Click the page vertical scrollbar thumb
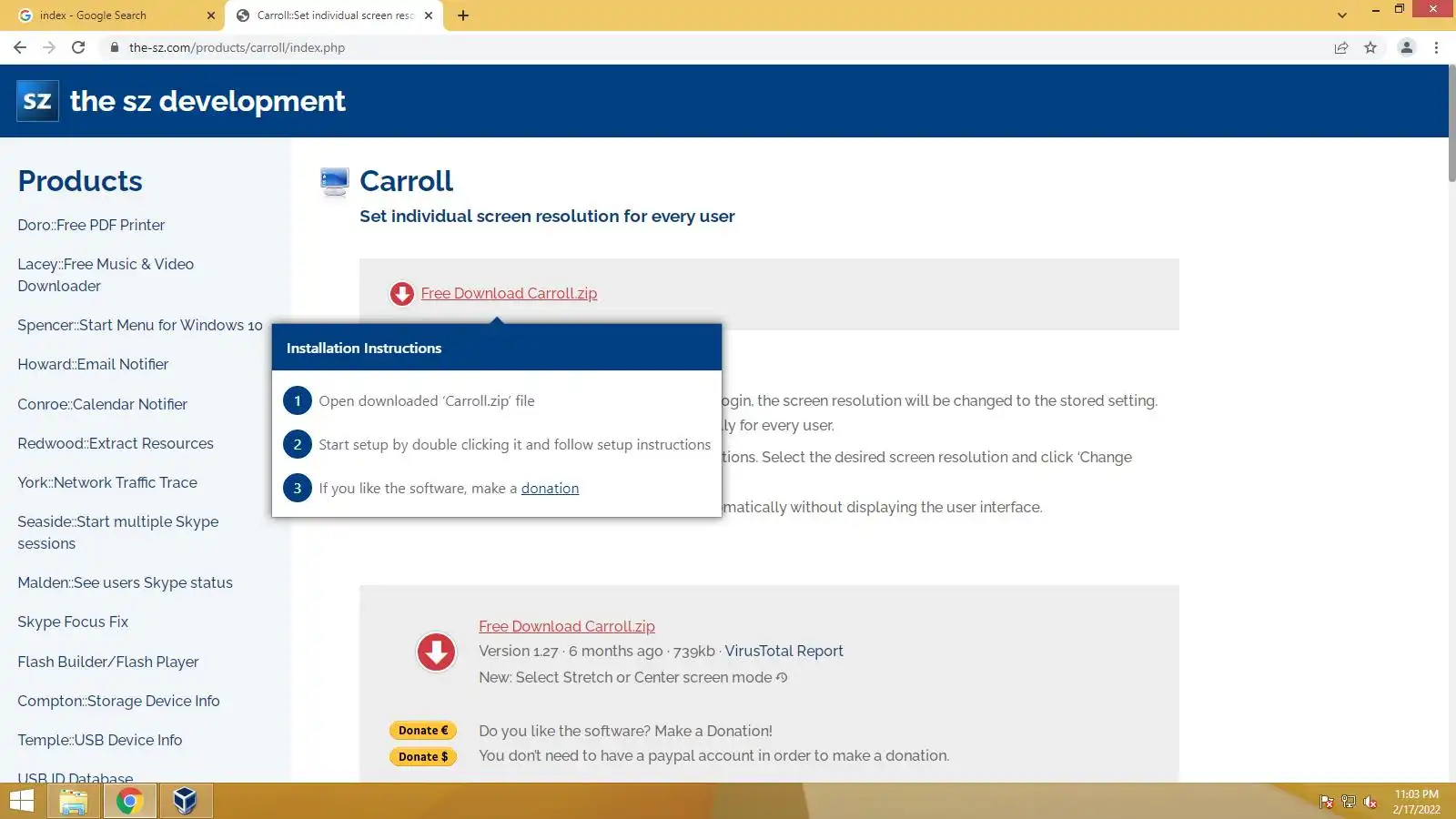 click(x=1451, y=123)
